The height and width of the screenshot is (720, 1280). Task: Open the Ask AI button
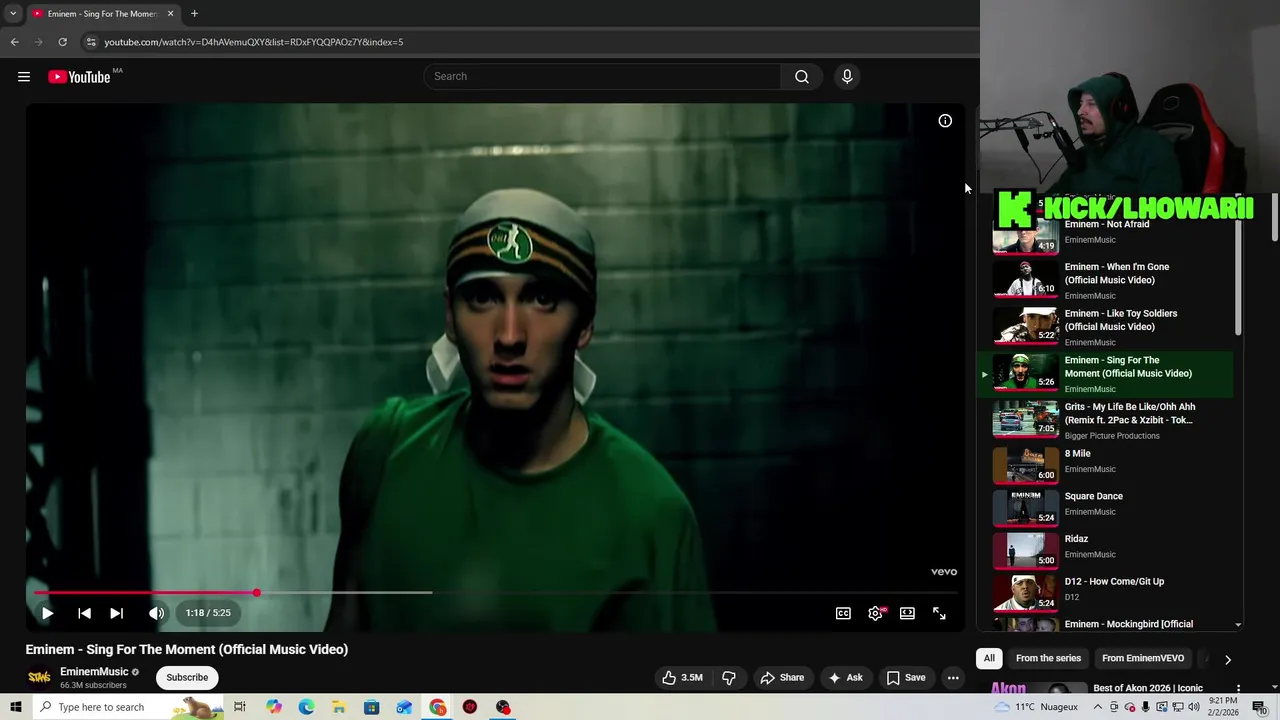tap(846, 677)
